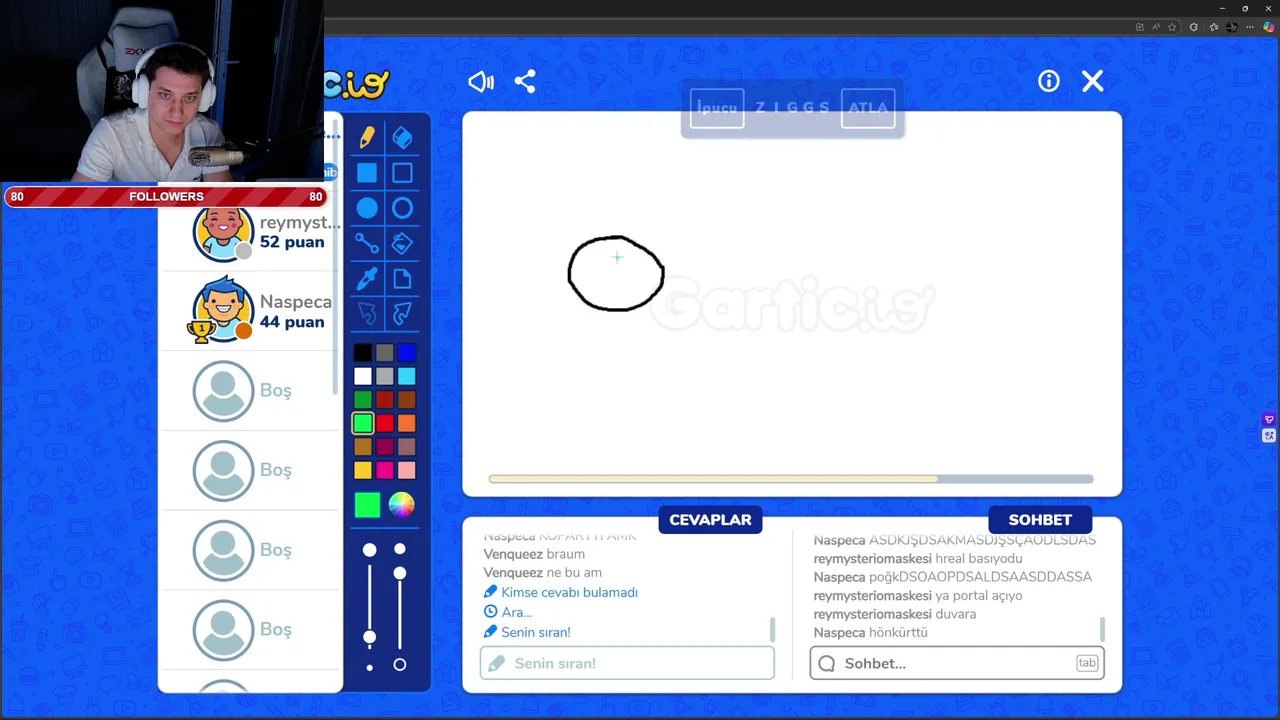
Task: Select the bright red color swatch
Action: (385, 424)
